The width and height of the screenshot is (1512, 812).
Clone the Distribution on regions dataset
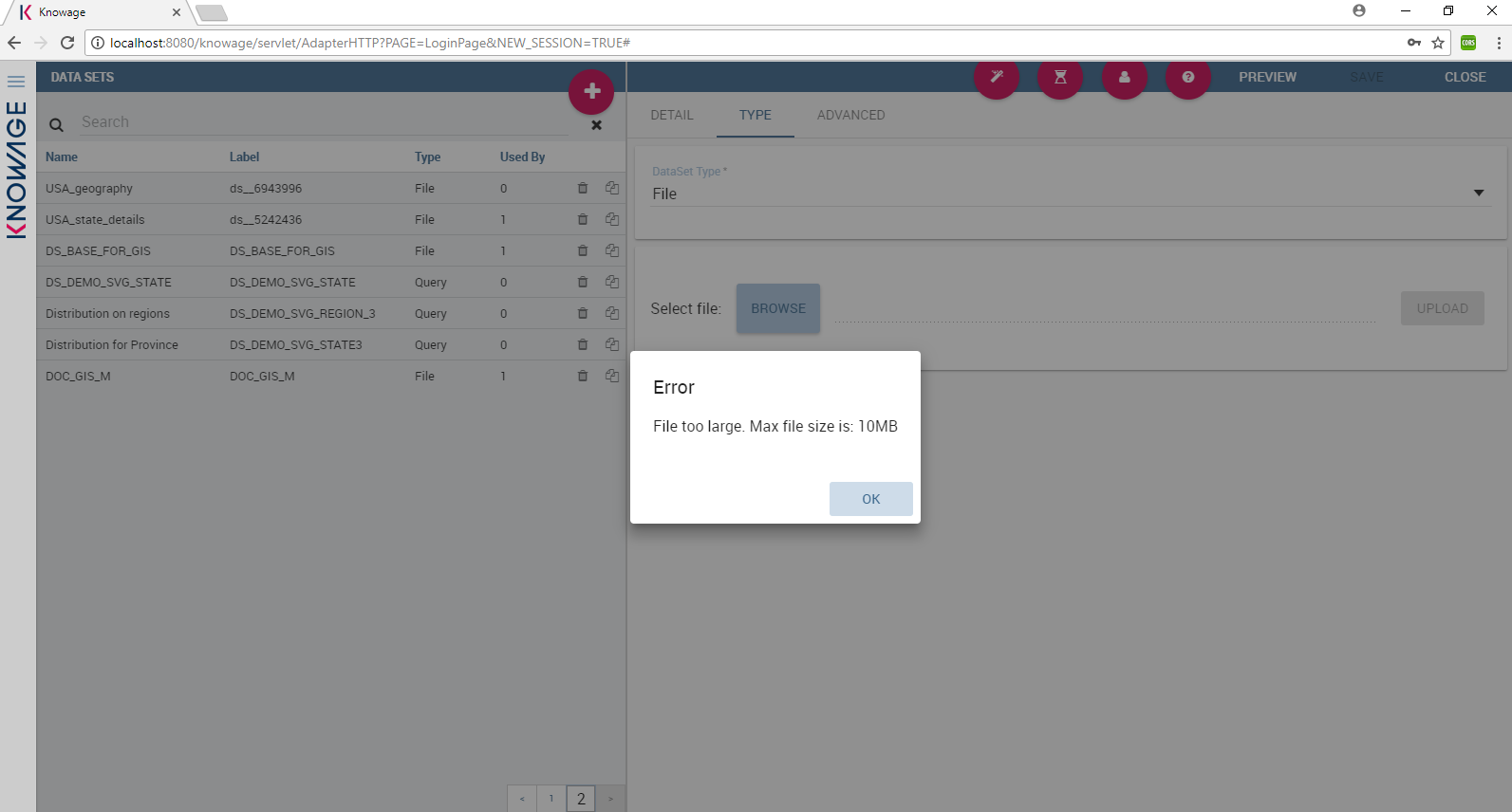612,314
